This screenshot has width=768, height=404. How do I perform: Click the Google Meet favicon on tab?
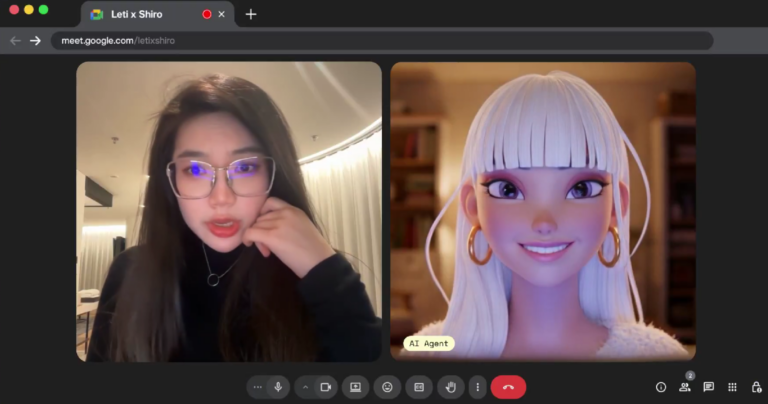tap(97, 14)
